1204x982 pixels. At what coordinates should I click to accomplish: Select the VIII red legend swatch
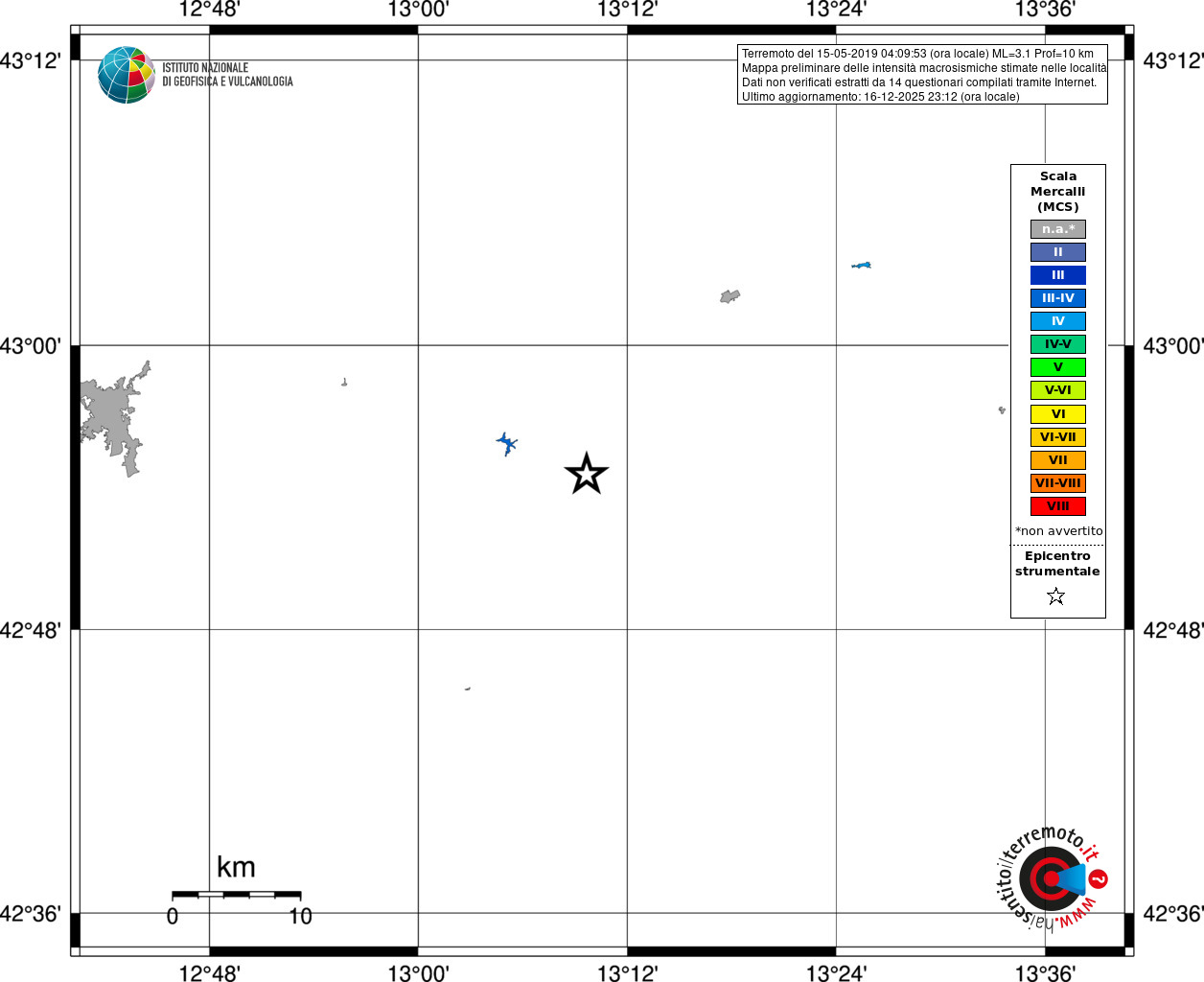pyautogui.click(x=1058, y=506)
